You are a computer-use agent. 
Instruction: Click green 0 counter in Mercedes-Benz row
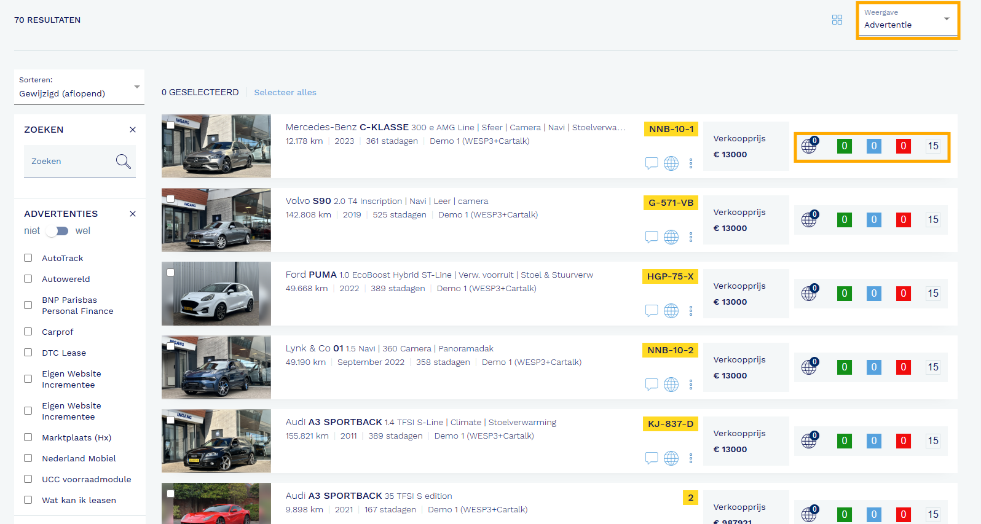click(844, 146)
